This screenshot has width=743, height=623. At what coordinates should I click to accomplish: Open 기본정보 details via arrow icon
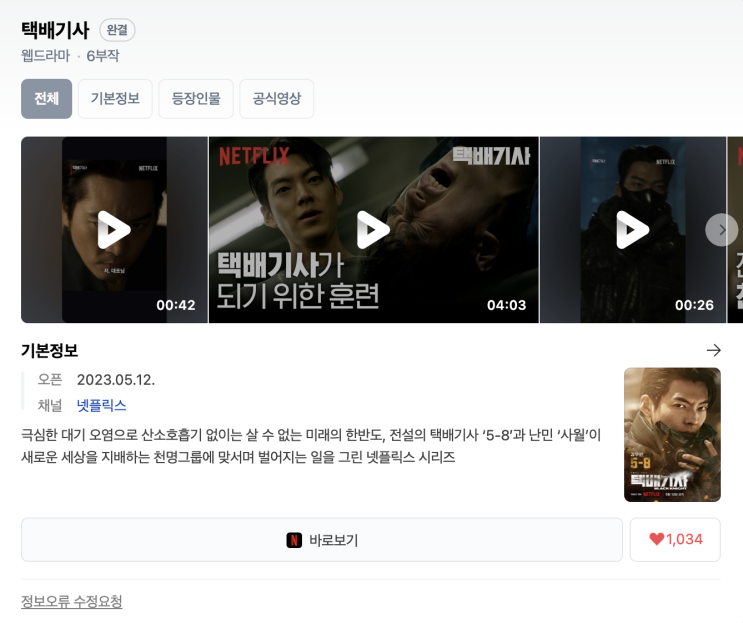[x=714, y=350]
